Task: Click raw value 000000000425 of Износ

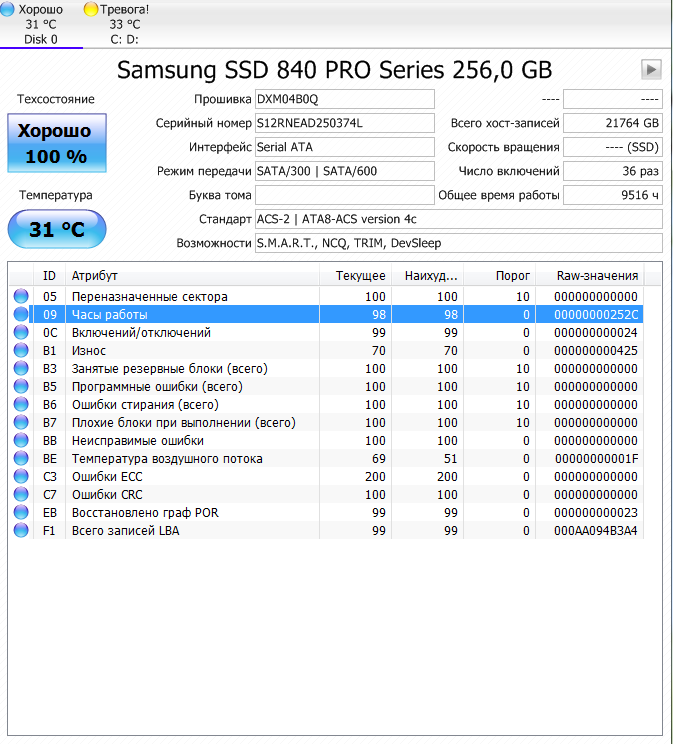Action: point(596,351)
